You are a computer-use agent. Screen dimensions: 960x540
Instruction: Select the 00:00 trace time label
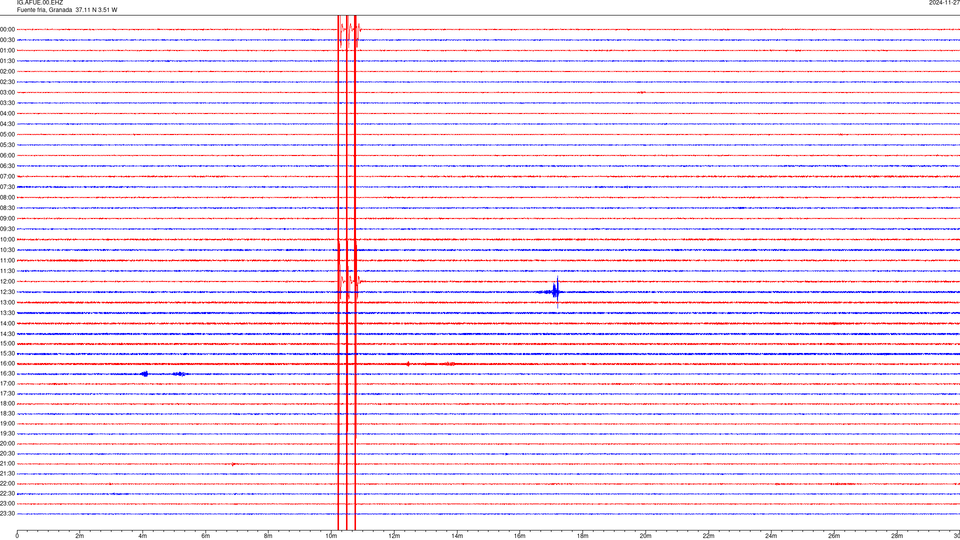(x=7, y=29)
